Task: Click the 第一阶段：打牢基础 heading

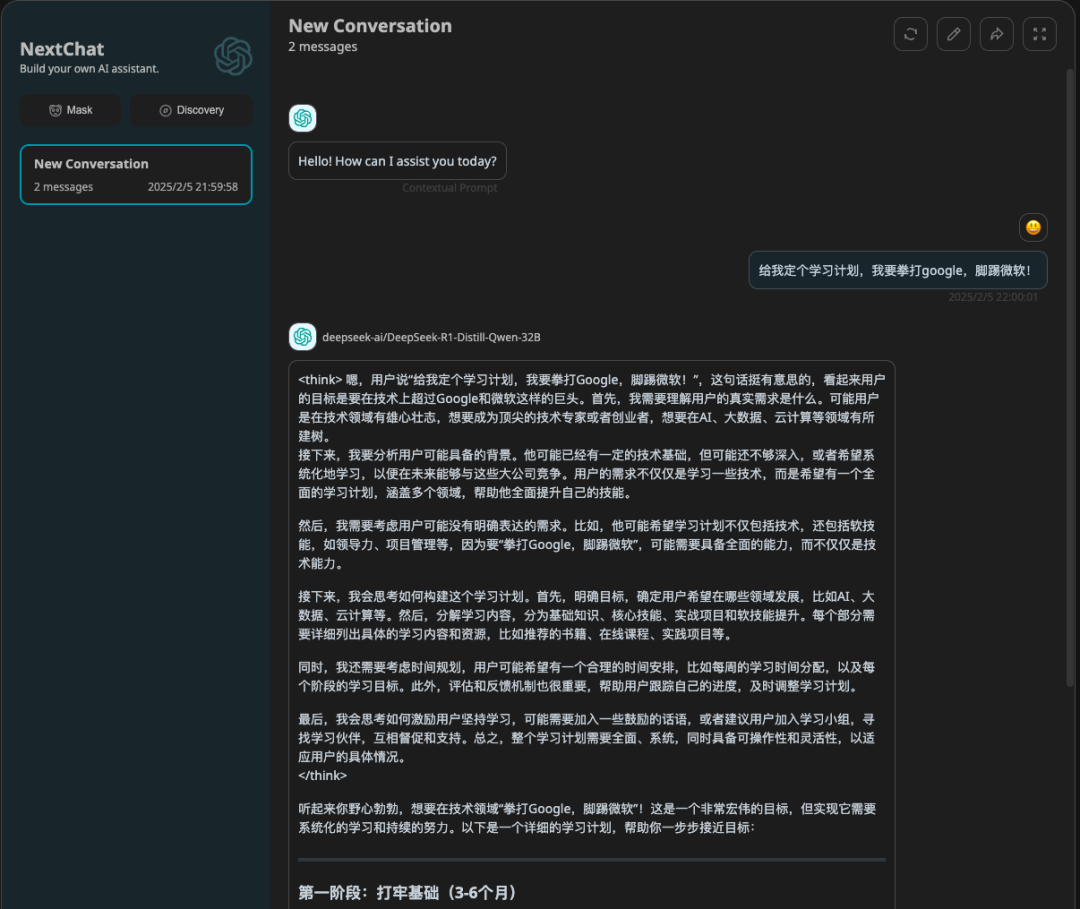Action: [x=408, y=892]
